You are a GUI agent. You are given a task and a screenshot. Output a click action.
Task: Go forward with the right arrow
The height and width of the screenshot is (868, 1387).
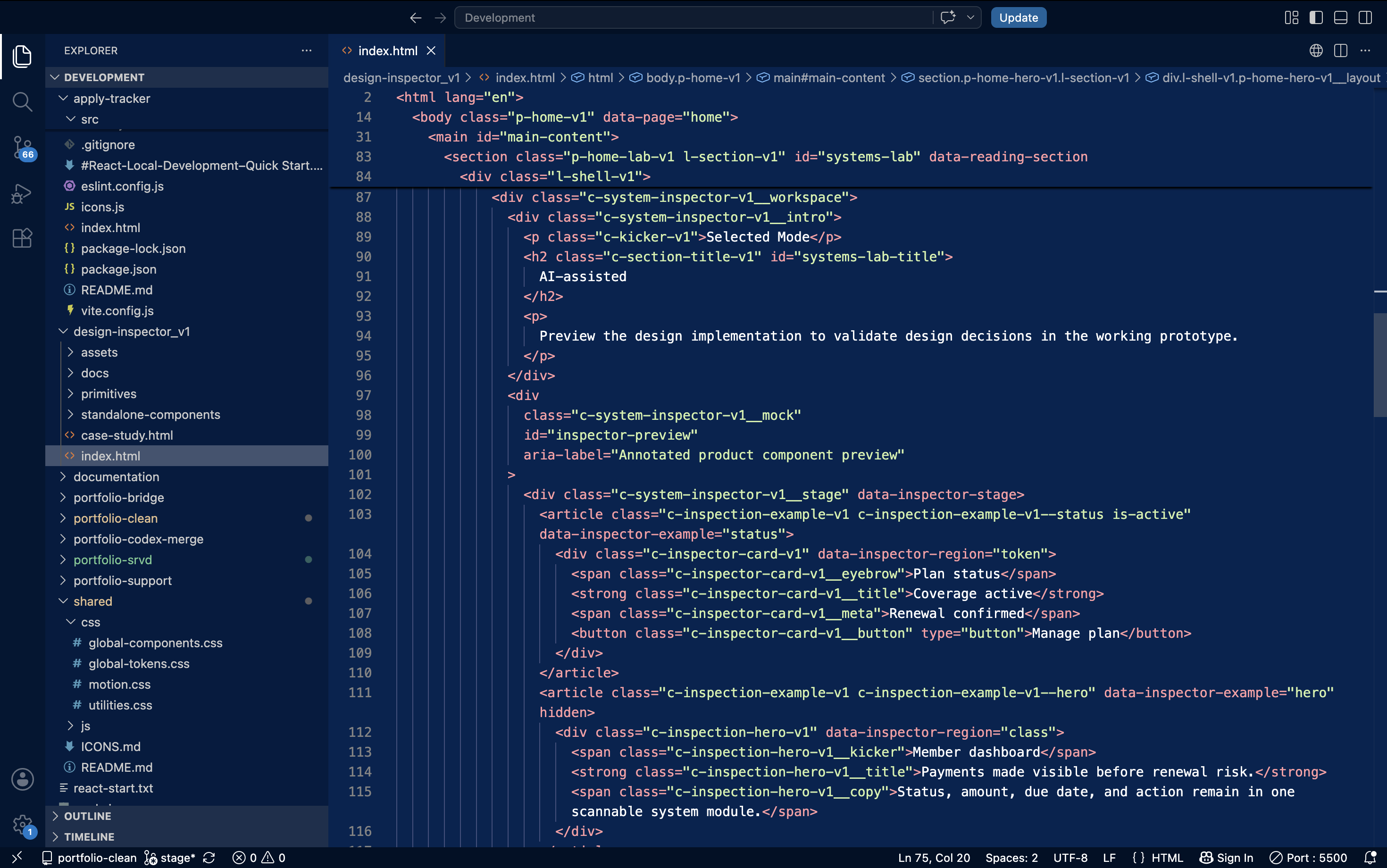[x=440, y=18]
